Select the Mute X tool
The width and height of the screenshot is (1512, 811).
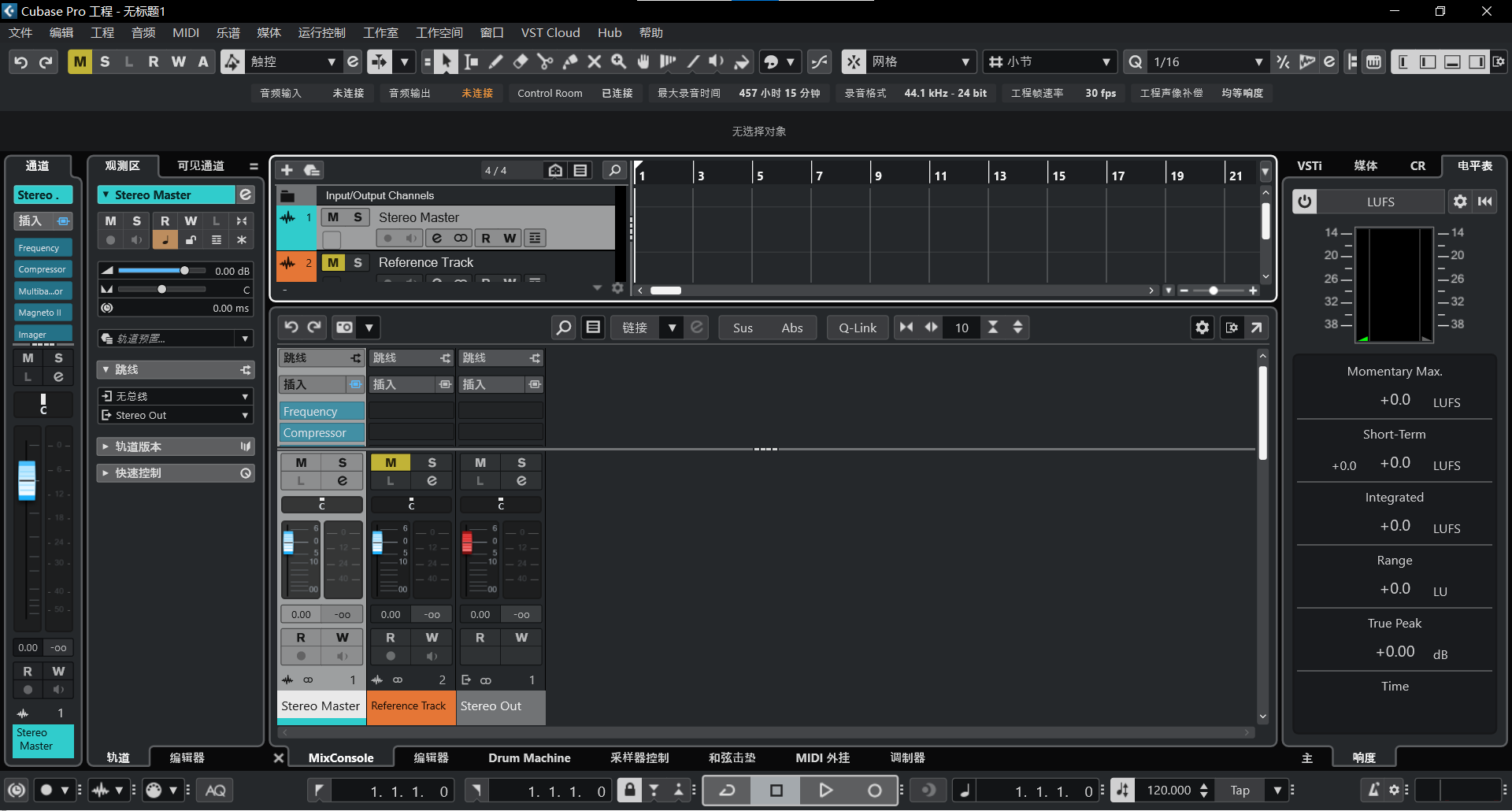[x=594, y=61]
